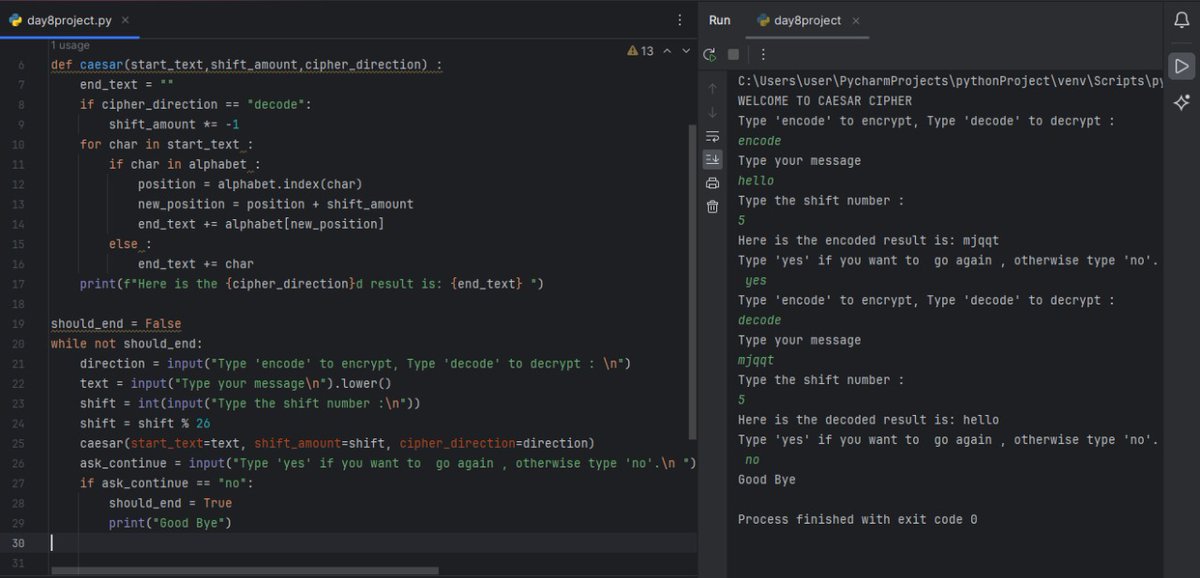The image size is (1200, 578).
Task: Click green 'mjqqt' input in console
Action: click(756, 360)
